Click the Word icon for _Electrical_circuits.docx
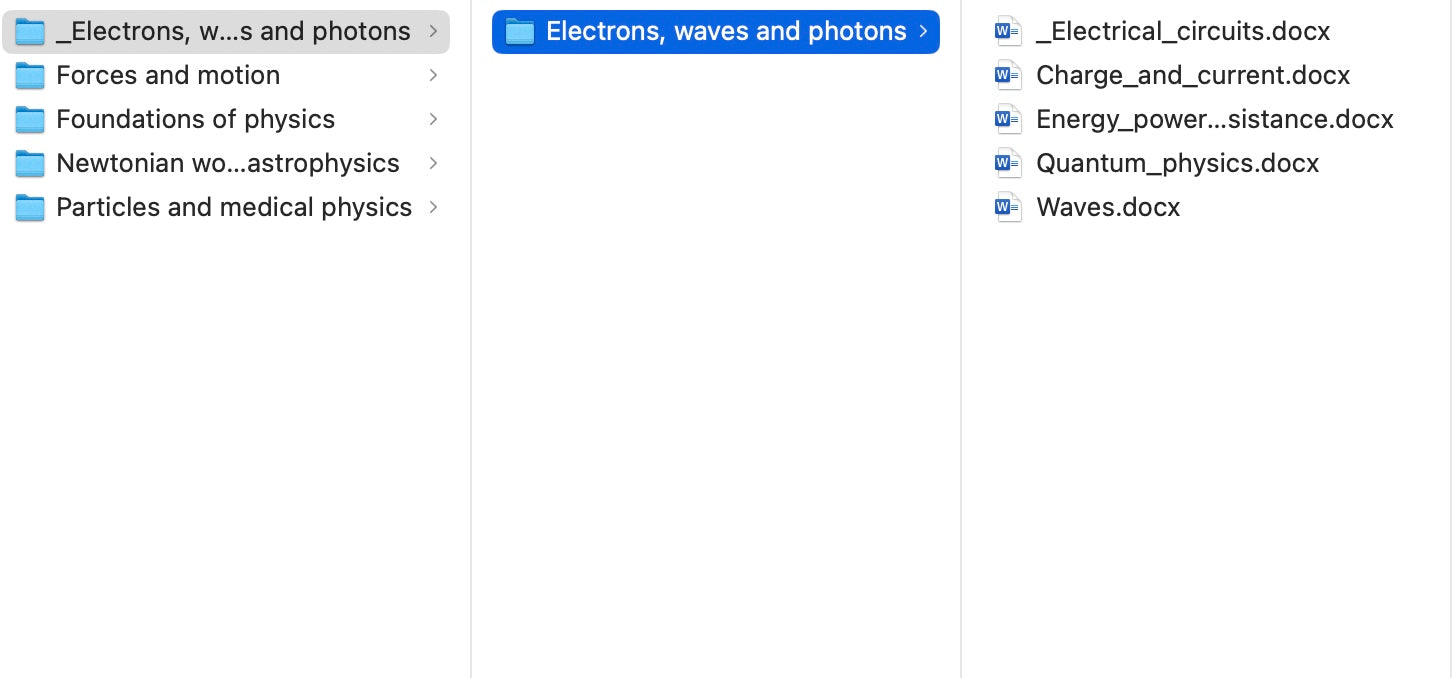Image resolution: width=1454 pixels, height=678 pixels. tap(1008, 32)
